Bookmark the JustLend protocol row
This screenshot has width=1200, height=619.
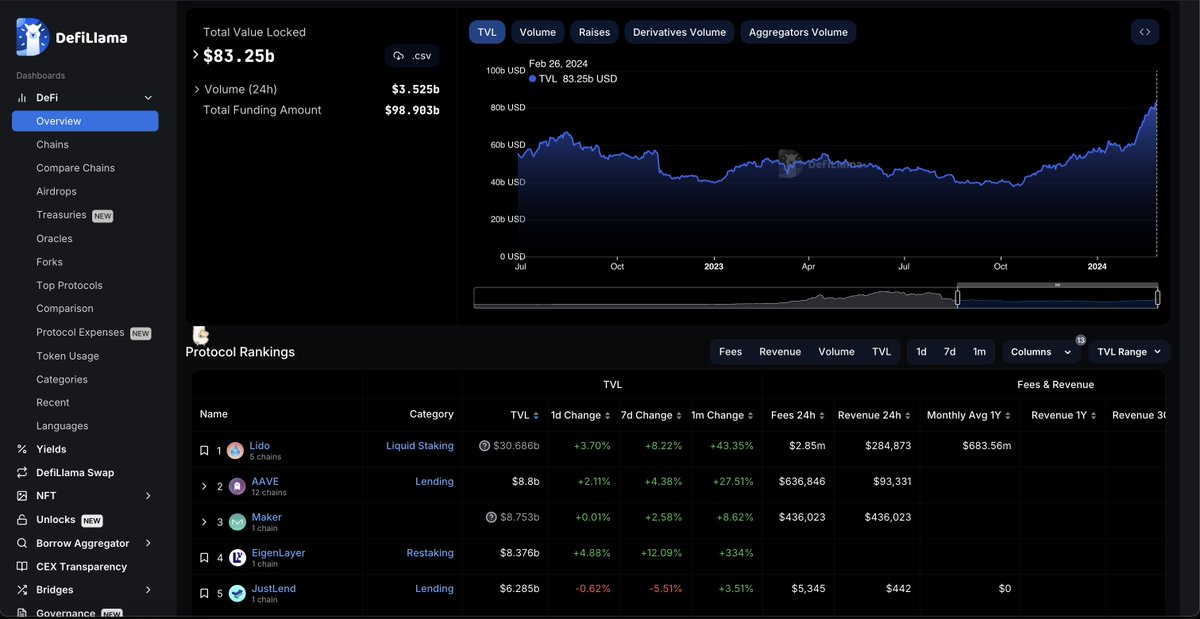(x=204, y=594)
